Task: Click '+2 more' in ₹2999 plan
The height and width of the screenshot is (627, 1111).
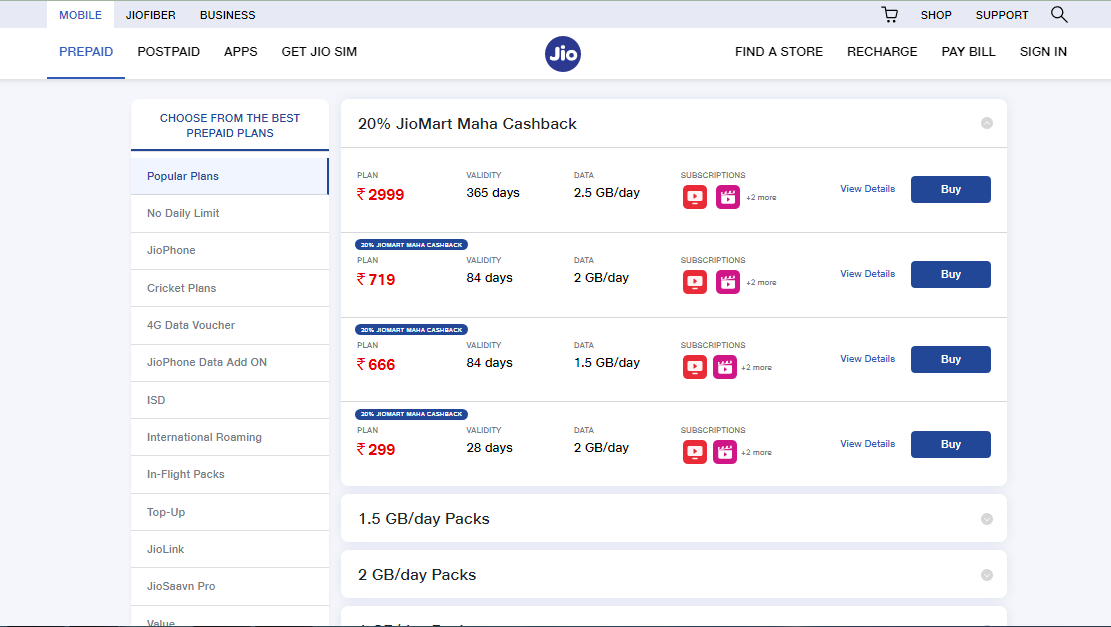Action: click(761, 198)
